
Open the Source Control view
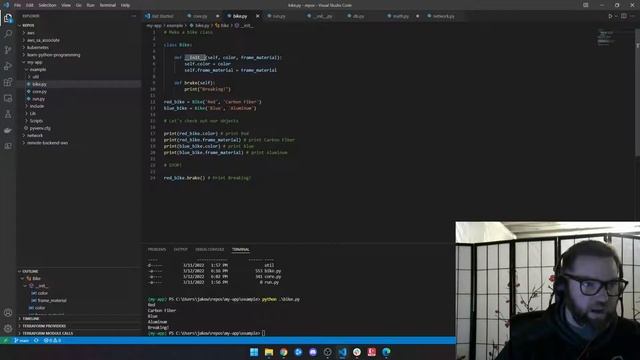pos(8,50)
